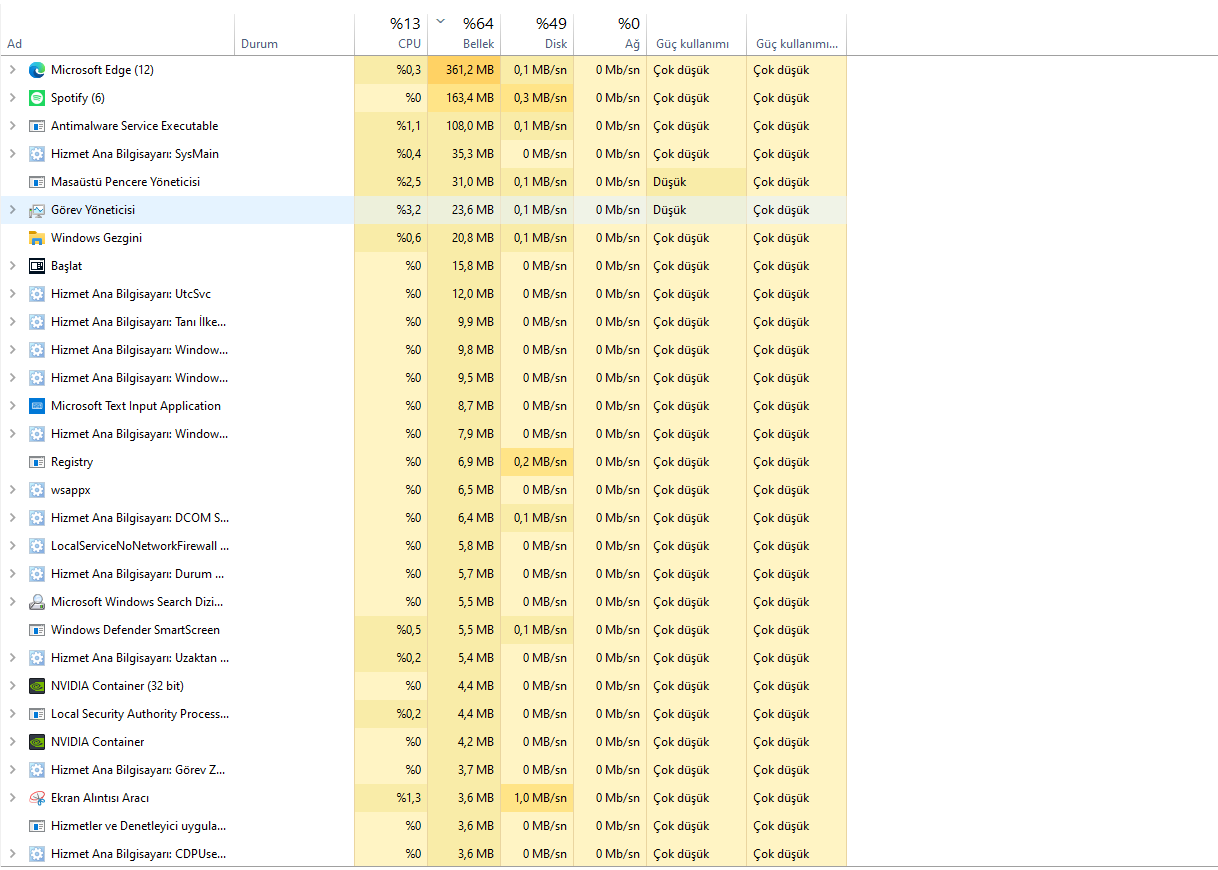
Task: Expand the SysMain service host row
Action: pos(12,154)
